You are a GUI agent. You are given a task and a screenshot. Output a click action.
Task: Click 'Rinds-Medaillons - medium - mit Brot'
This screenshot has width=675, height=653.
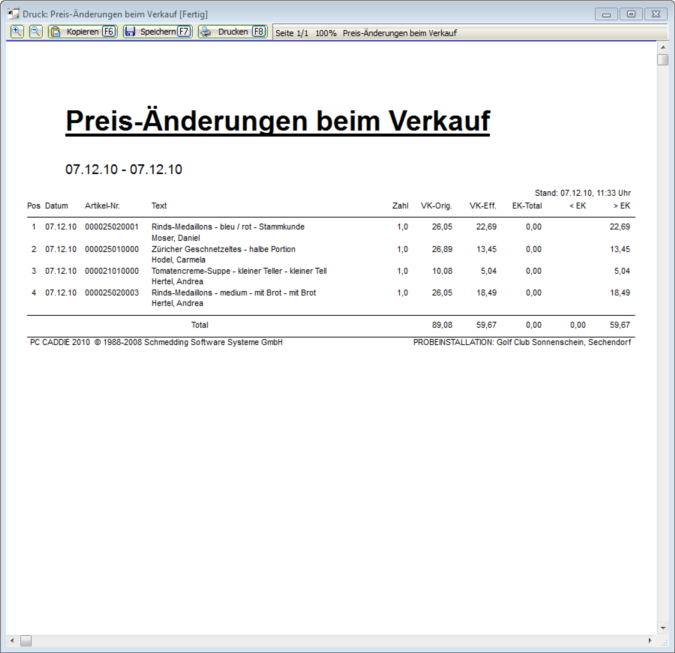click(x=234, y=293)
